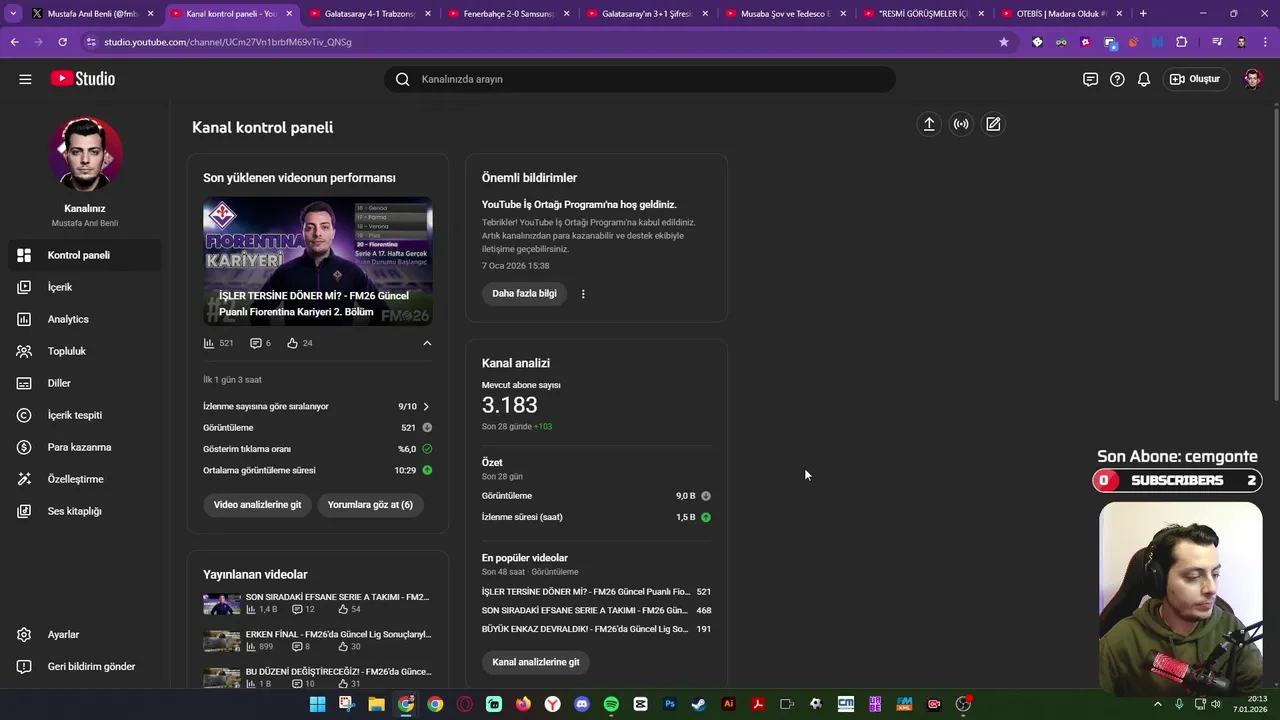Open the browser extensions puzzle icon
Screen dimensions: 1280x720
[x=1182, y=42]
